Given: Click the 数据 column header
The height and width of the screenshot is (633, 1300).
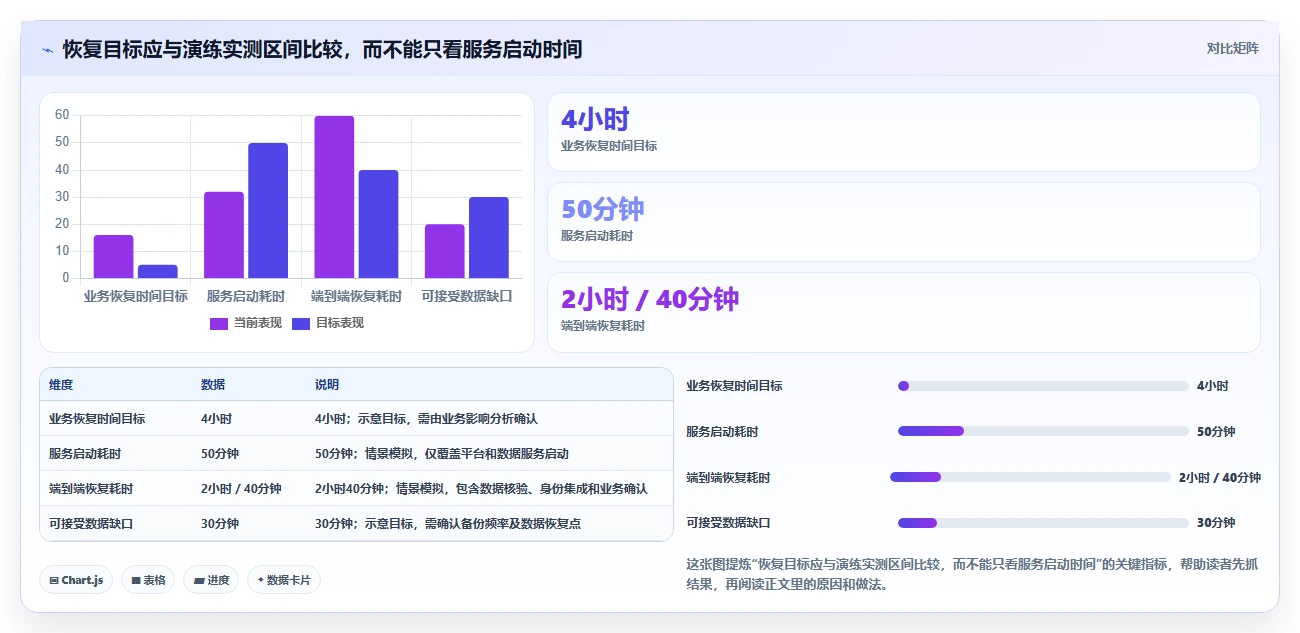Looking at the screenshot, I should point(213,385).
